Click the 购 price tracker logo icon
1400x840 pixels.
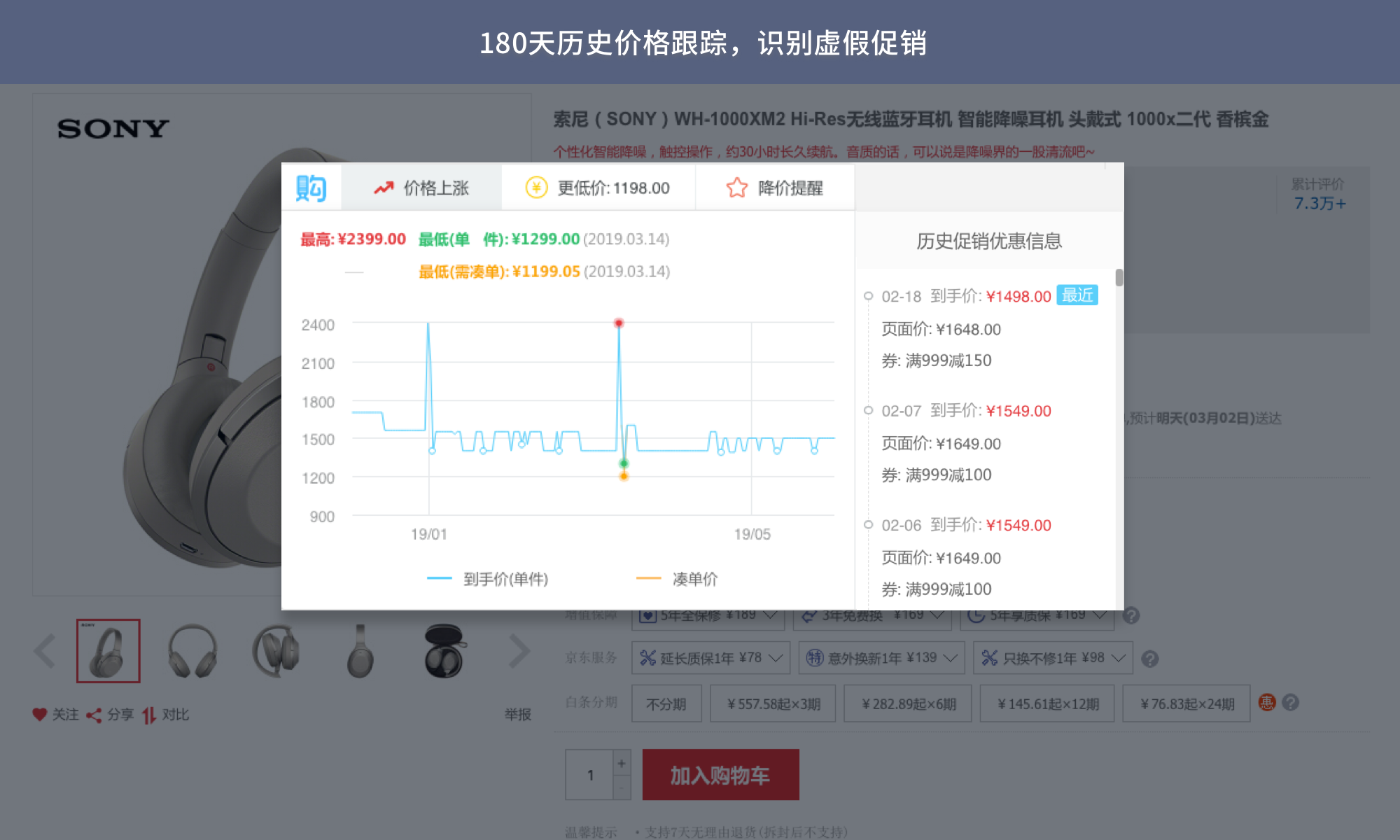[x=312, y=188]
